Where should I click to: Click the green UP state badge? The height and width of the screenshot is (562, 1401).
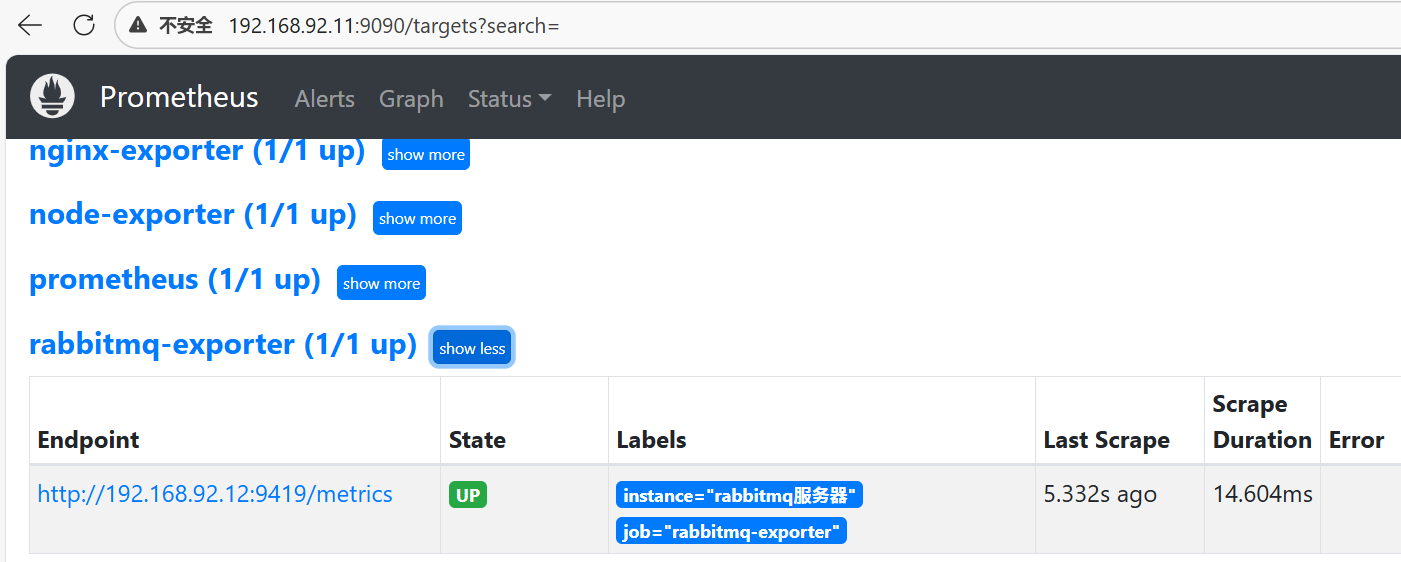pos(468,495)
